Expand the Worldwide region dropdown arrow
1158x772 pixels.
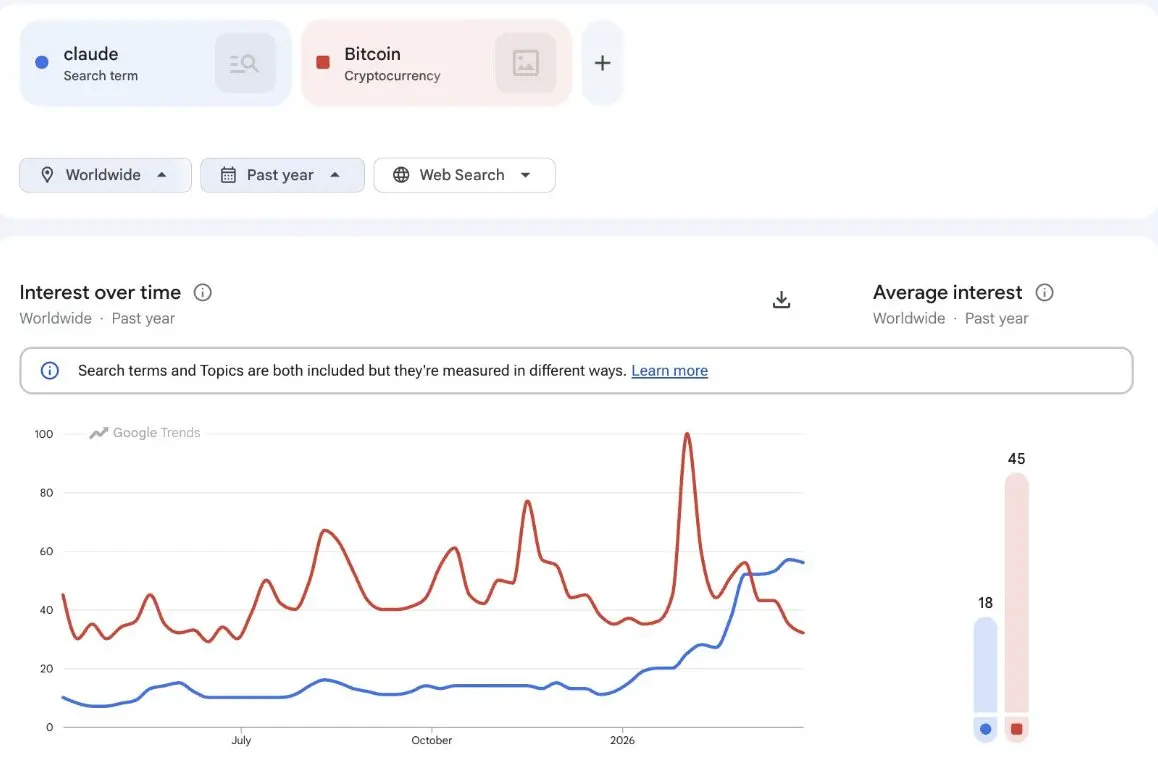coord(162,175)
